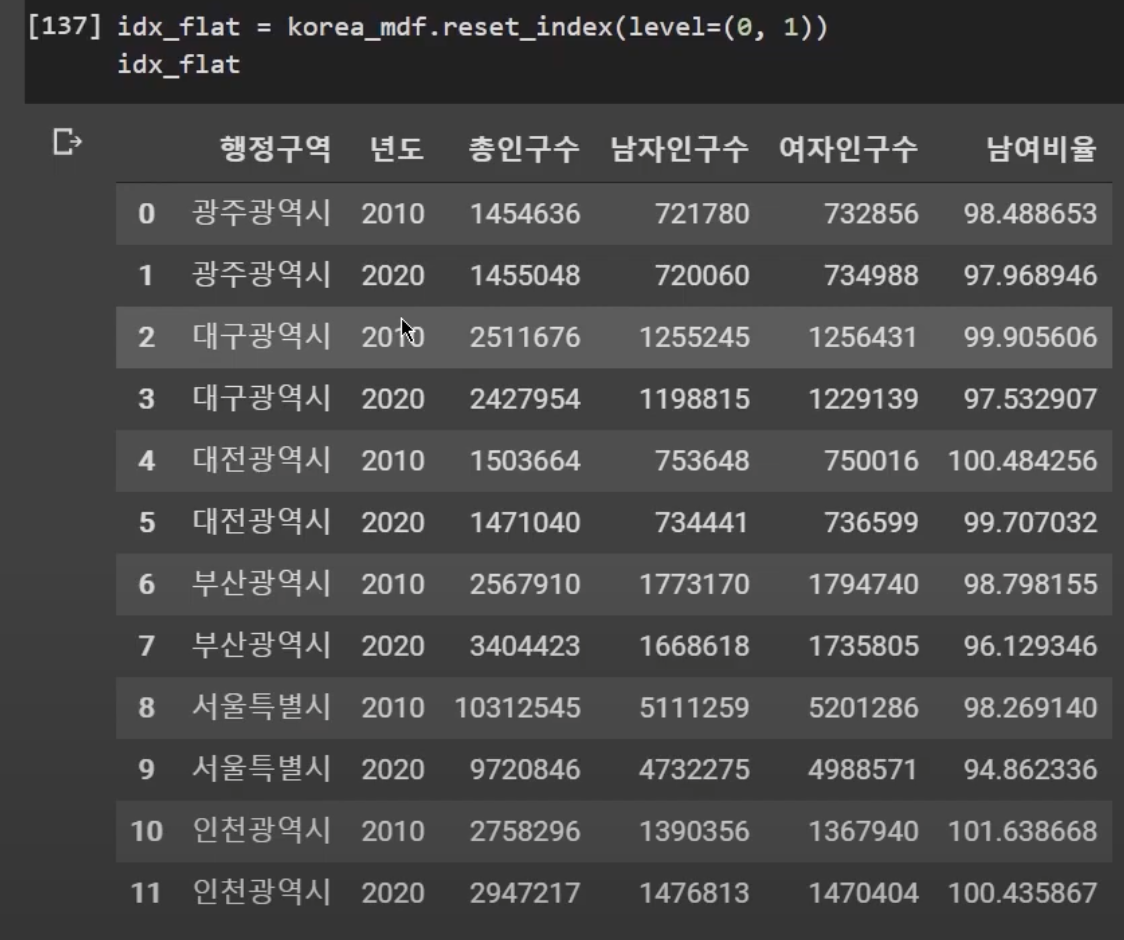Select cell value 5201286
This screenshot has height=940, width=1124.
863,707
